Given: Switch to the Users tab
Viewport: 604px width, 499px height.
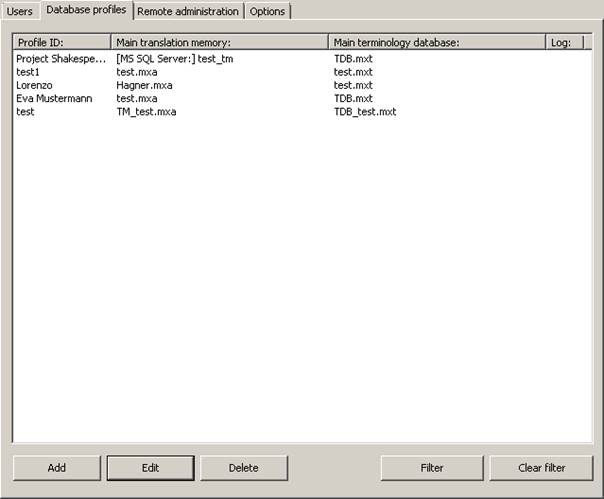Looking at the screenshot, I should point(20,12).
